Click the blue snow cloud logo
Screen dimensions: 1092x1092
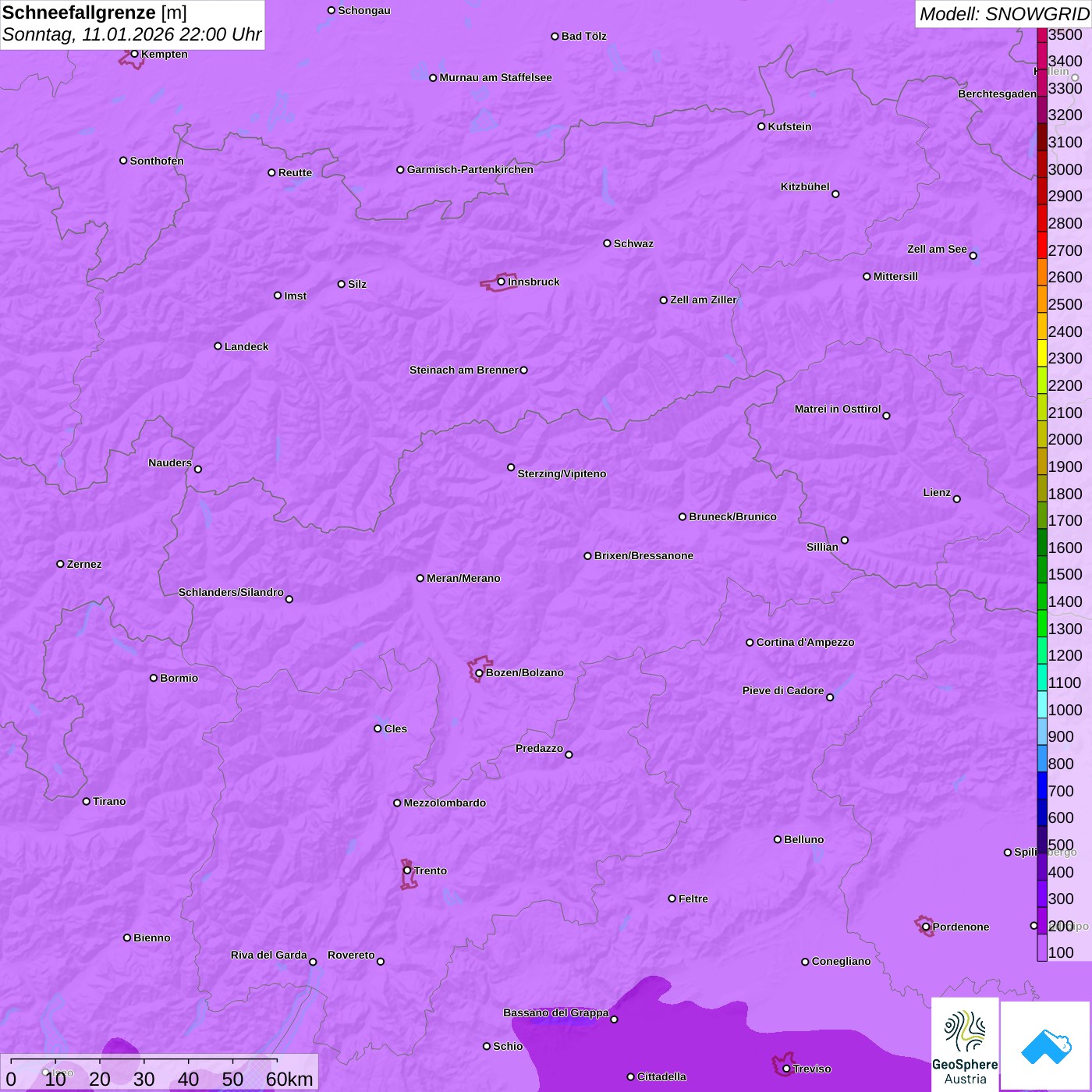(x=1045, y=1046)
